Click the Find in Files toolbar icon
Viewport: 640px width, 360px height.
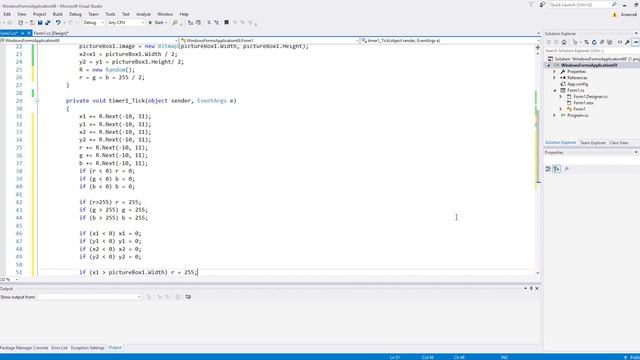tap(175, 23)
